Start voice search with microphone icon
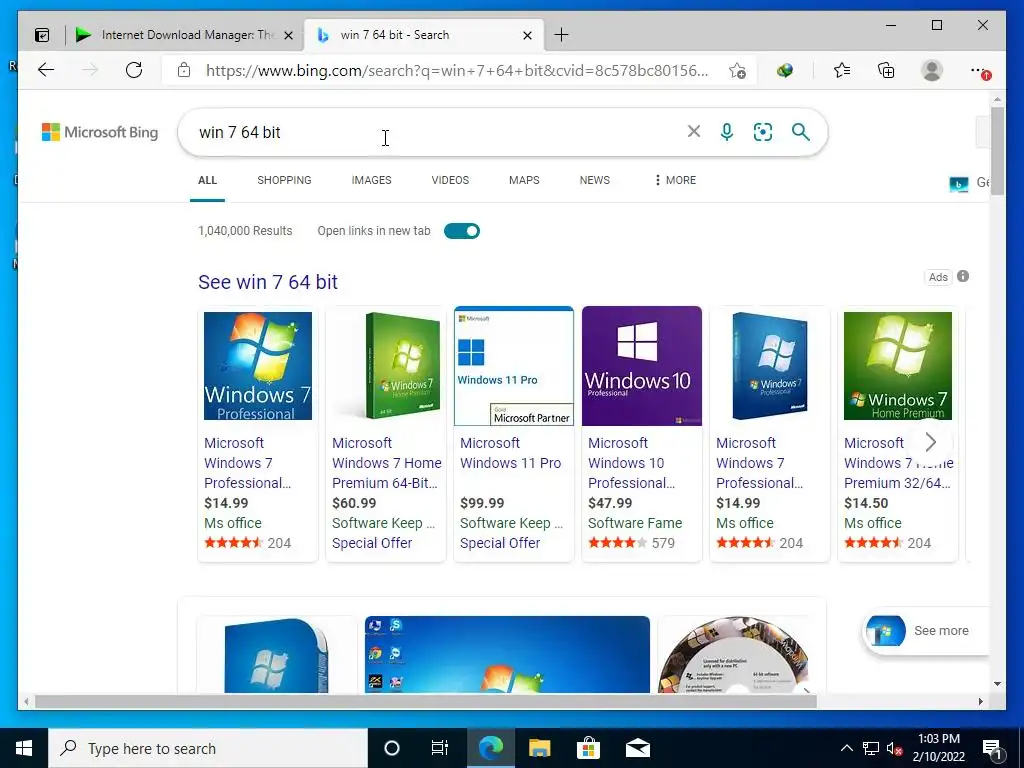This screenshot has width=1024, height=768. pos(727,132)
